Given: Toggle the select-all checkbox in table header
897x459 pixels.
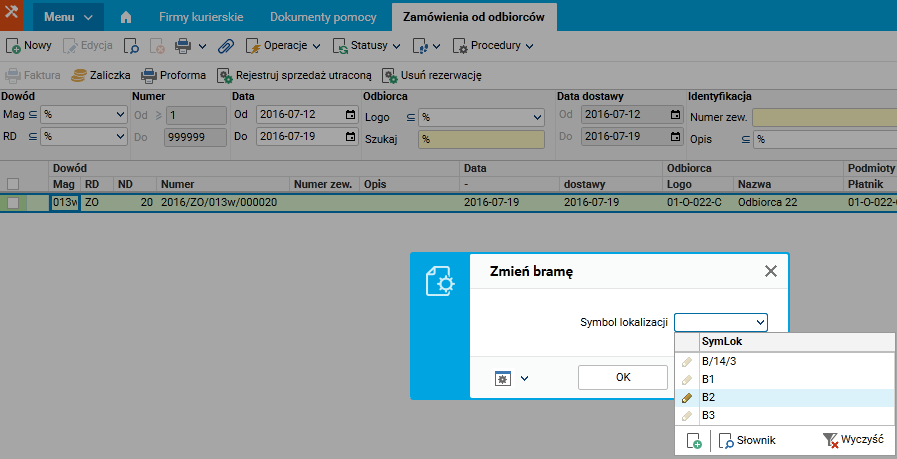Looking at the screenshot, I should (13, 184).
